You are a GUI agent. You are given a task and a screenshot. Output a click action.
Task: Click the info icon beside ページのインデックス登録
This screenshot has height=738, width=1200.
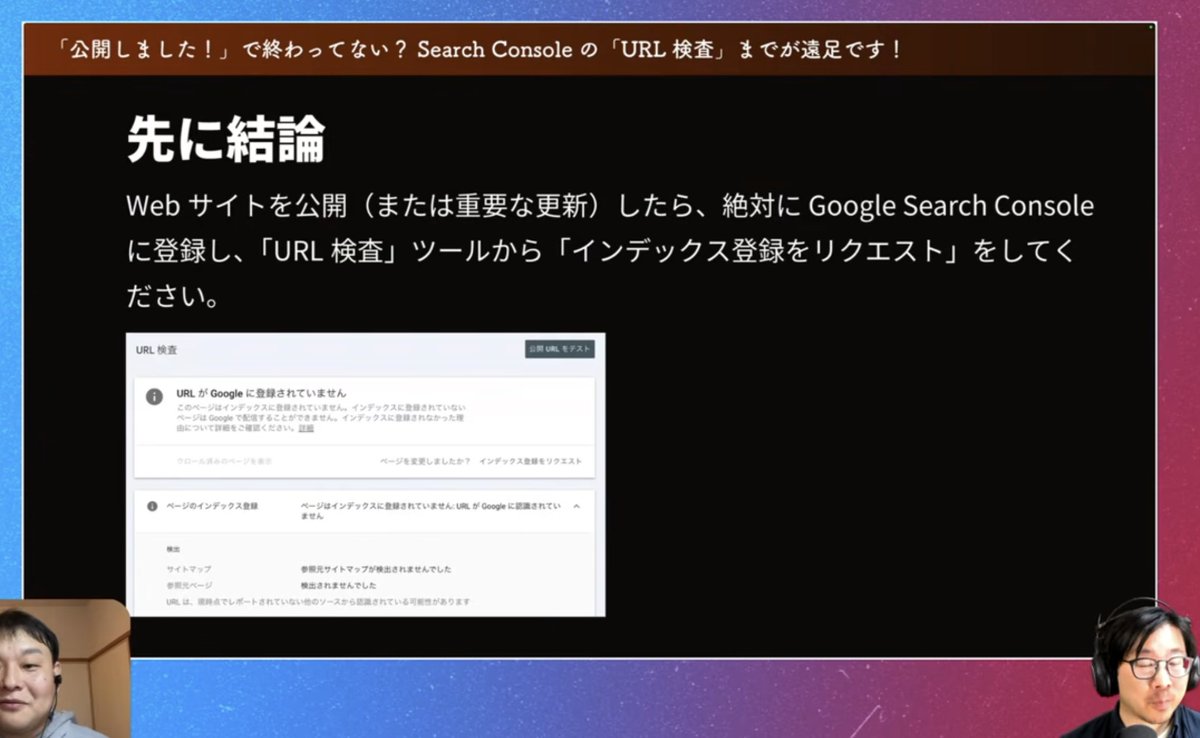152,506
